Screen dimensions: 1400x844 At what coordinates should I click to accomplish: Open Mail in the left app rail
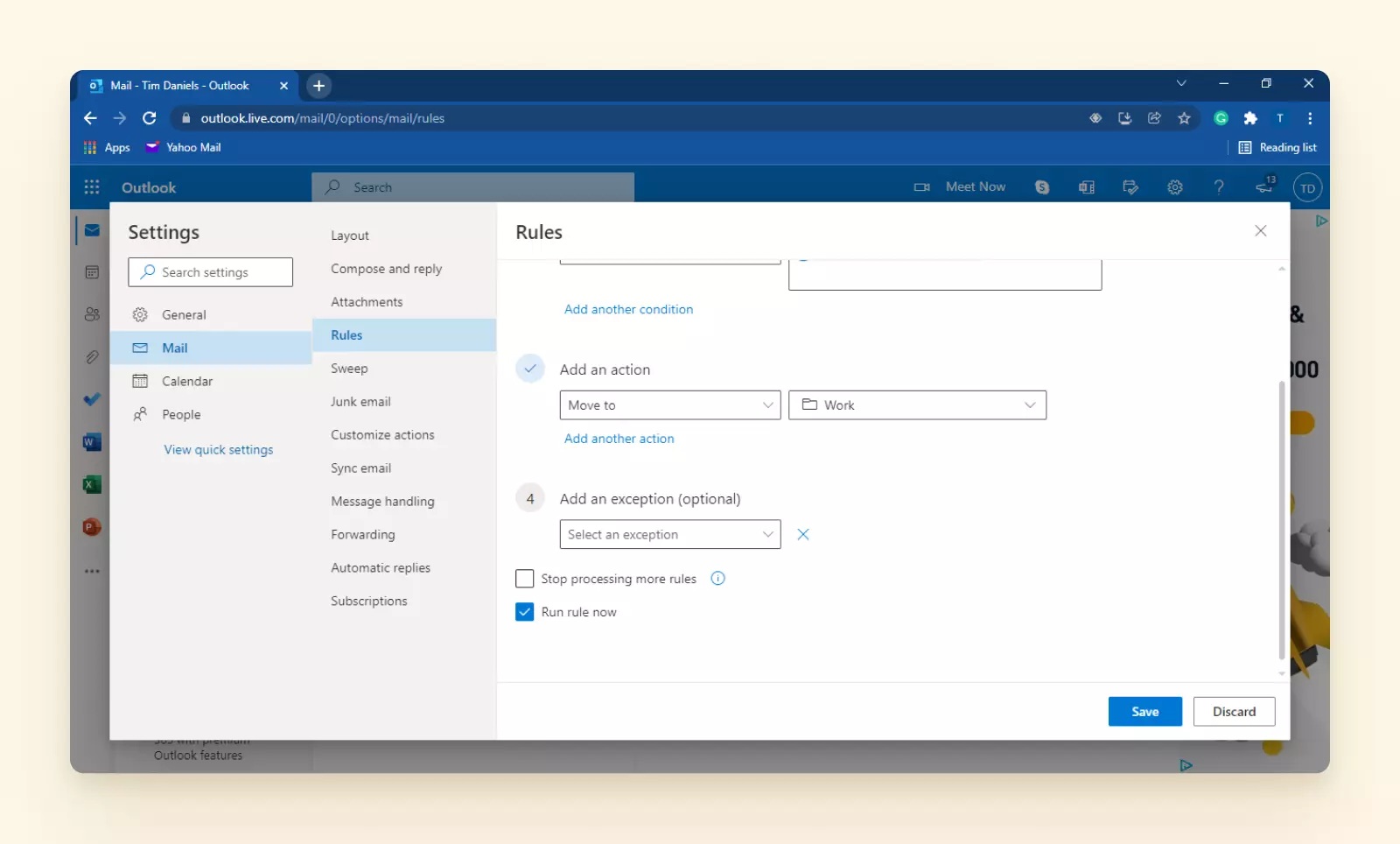[x=92, y=230]
